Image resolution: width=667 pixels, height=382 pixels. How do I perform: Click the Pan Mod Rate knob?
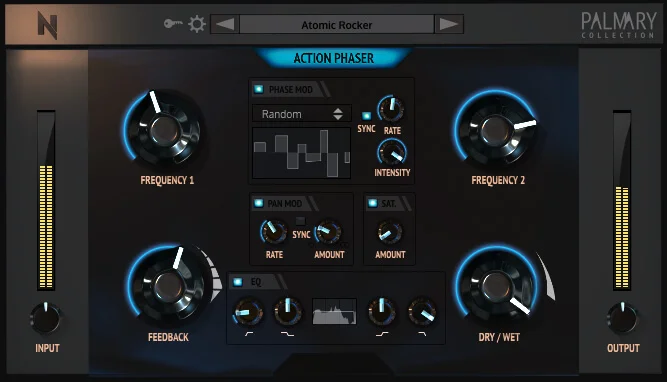point(274,232)
